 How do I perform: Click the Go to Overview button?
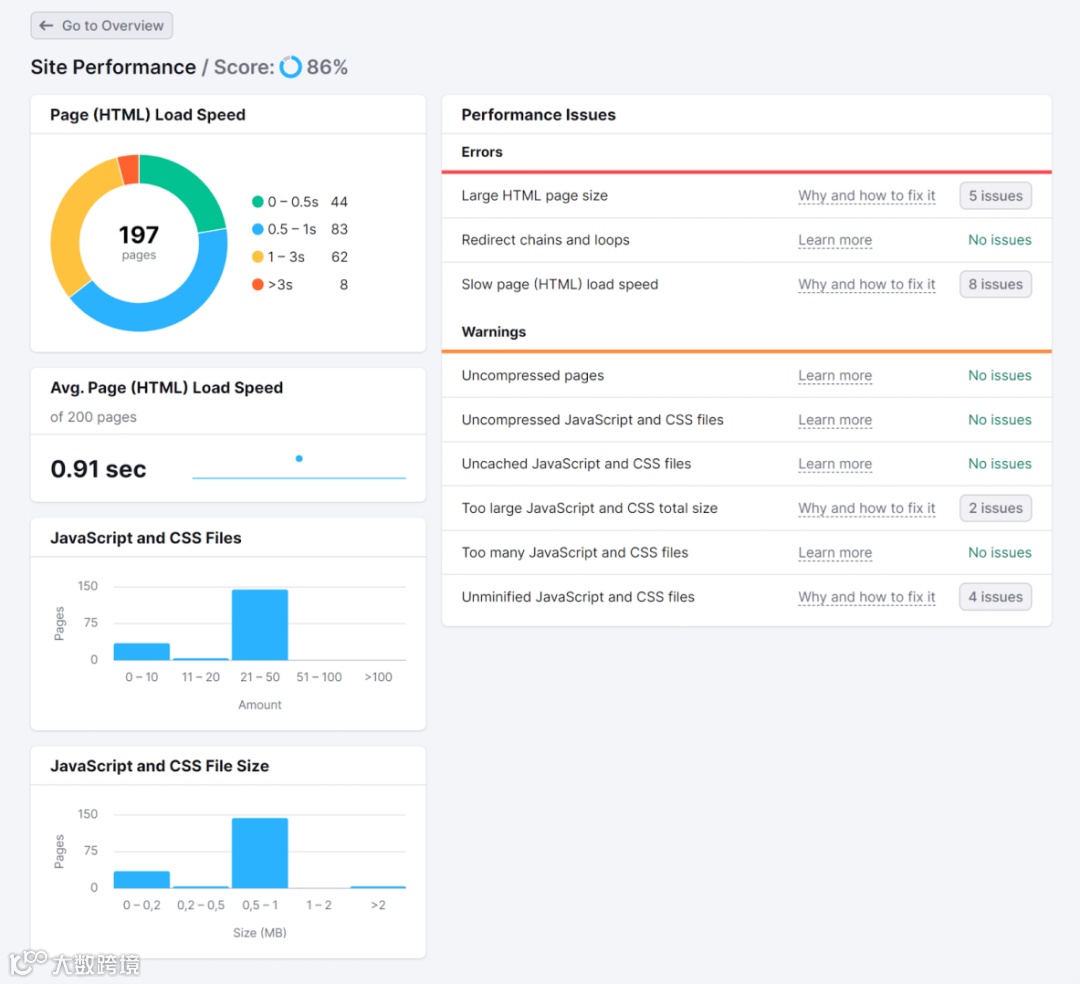(x=101, y=25)
